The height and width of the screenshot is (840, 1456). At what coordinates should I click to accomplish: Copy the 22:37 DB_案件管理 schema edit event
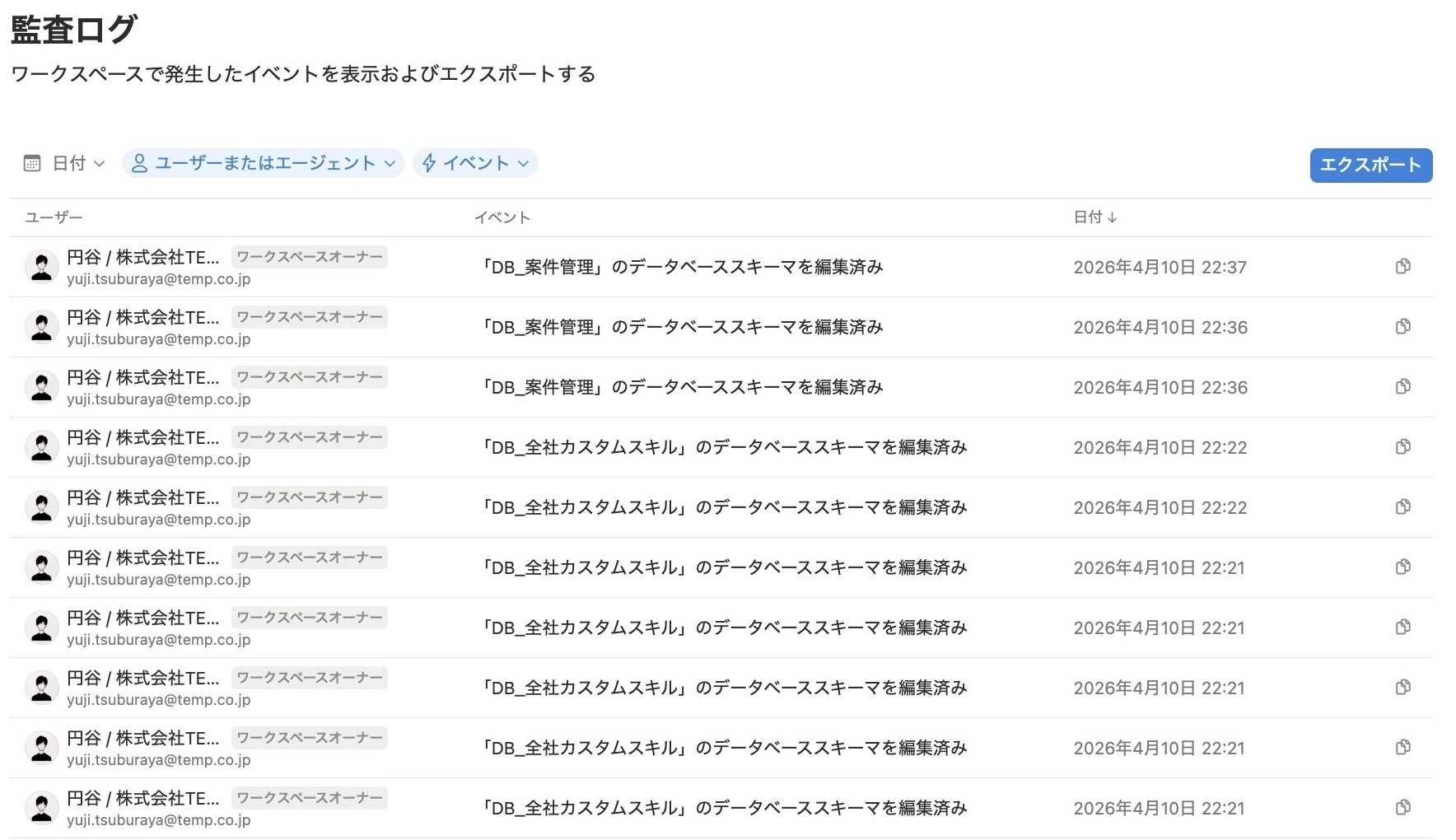(x=1402, y=266)
